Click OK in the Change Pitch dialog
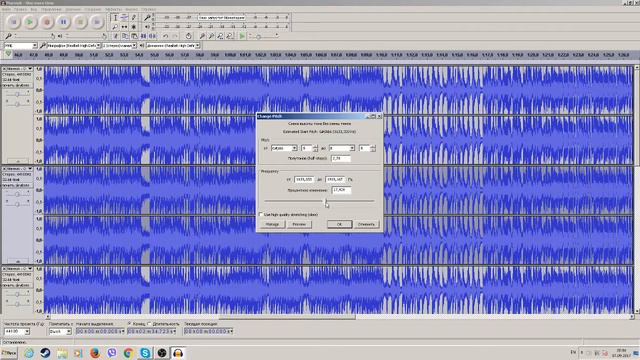 pos(339,224)
